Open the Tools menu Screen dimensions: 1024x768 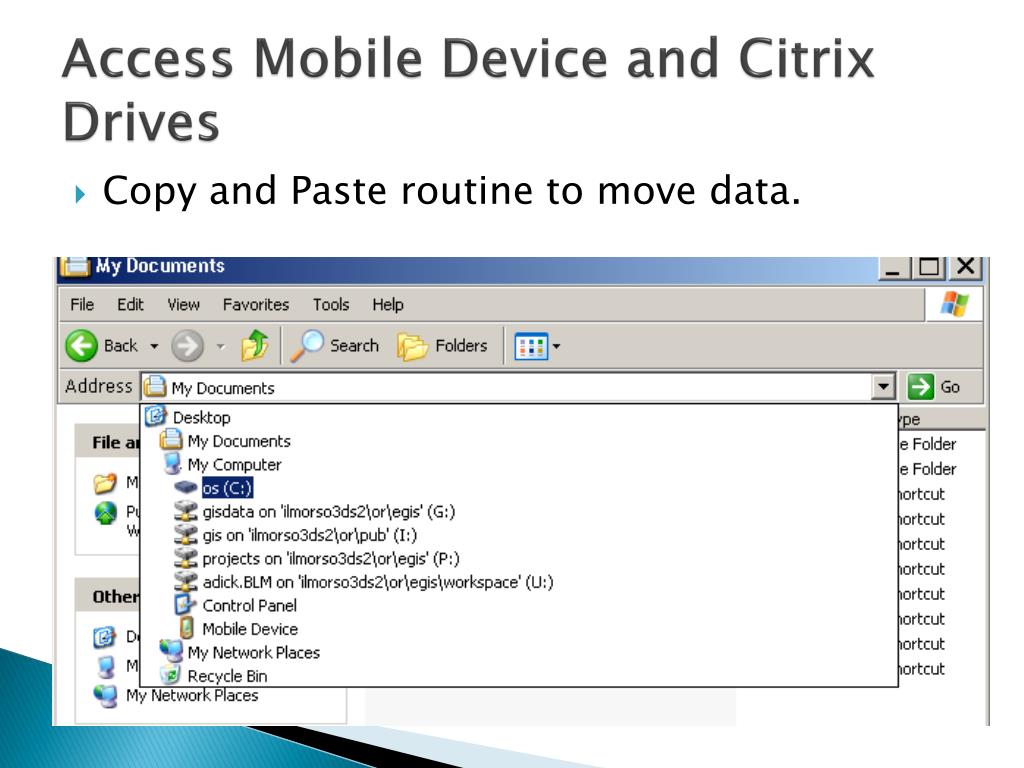click(330, 304)
